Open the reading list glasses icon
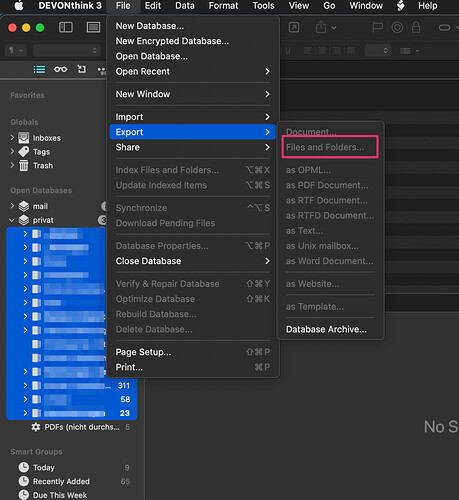459x500 pixels. point(60,69)
